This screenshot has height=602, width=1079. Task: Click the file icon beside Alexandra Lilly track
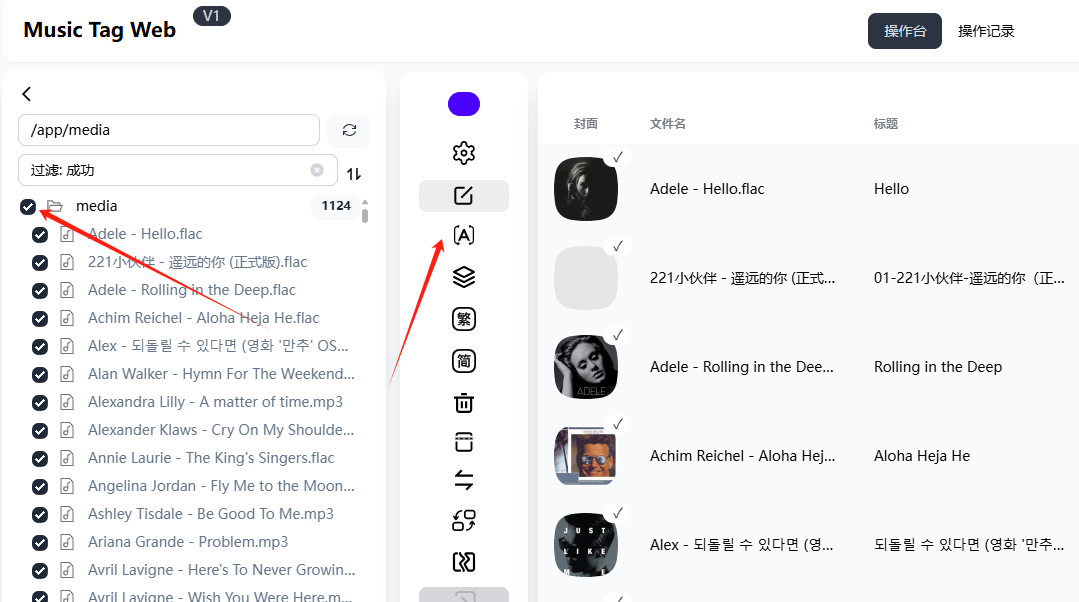(67, 402)
